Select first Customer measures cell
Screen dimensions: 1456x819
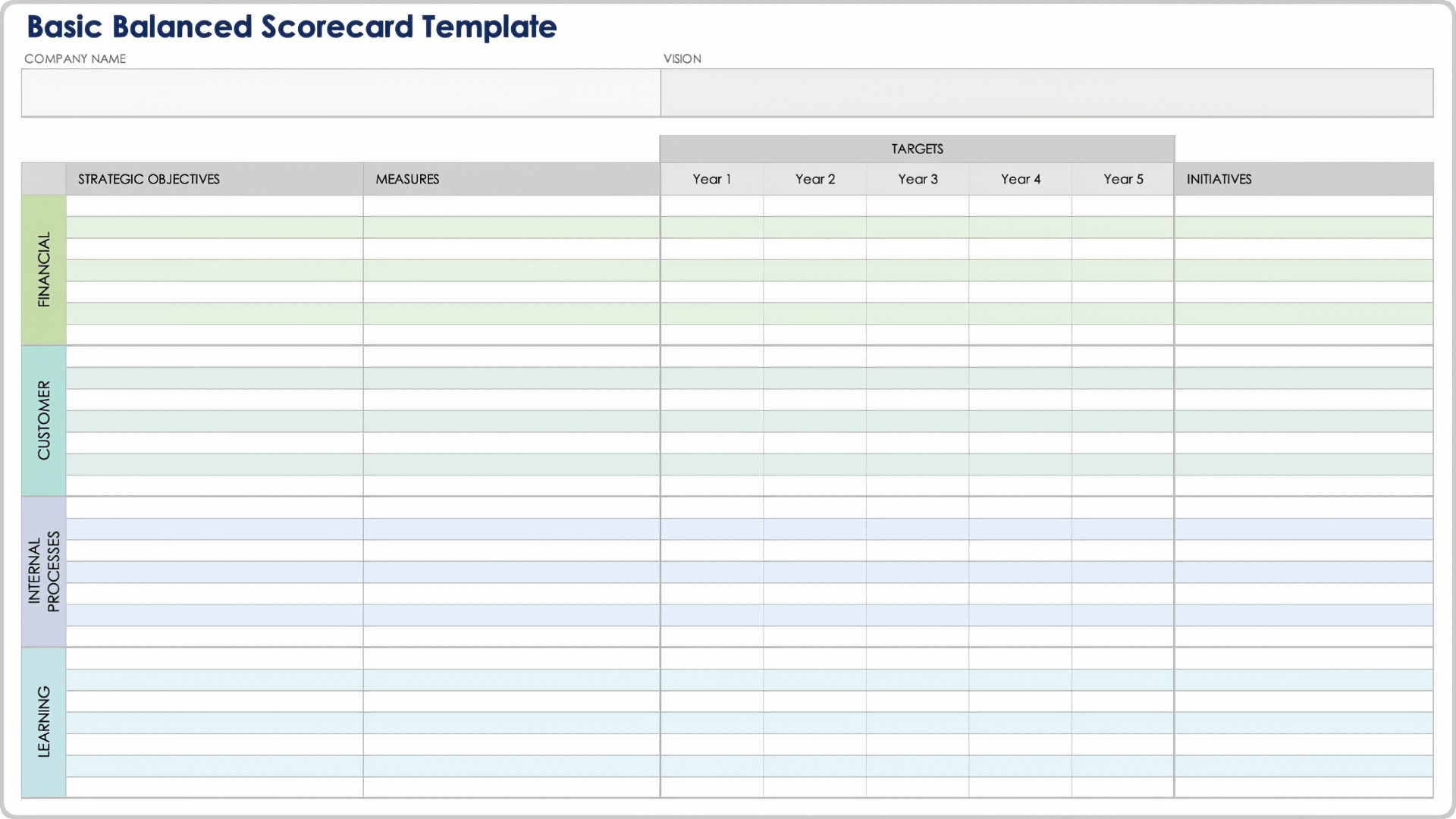click(x=511, y=356)
